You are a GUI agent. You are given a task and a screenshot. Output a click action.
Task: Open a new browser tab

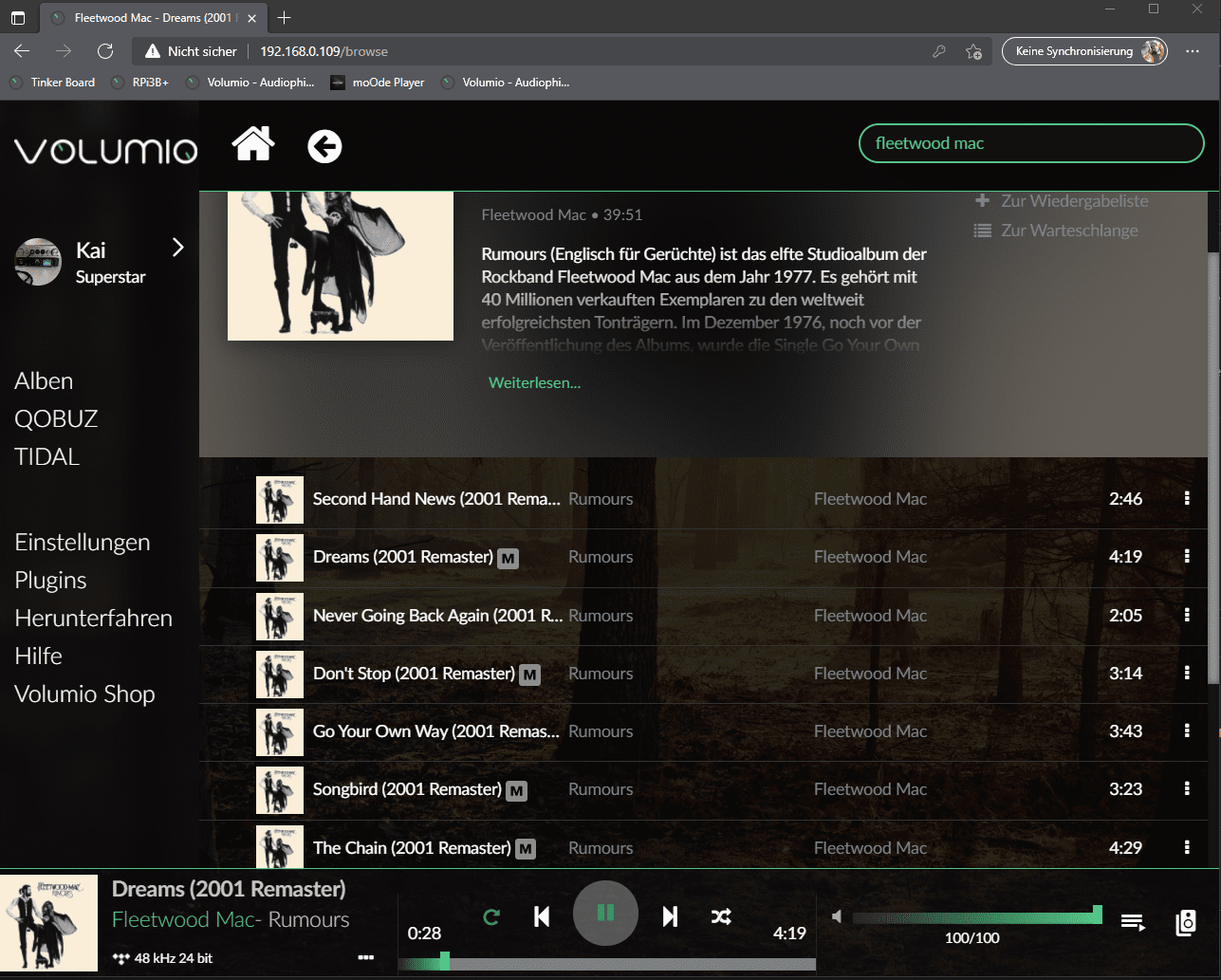pyautogui.click(x=284, y=18)
